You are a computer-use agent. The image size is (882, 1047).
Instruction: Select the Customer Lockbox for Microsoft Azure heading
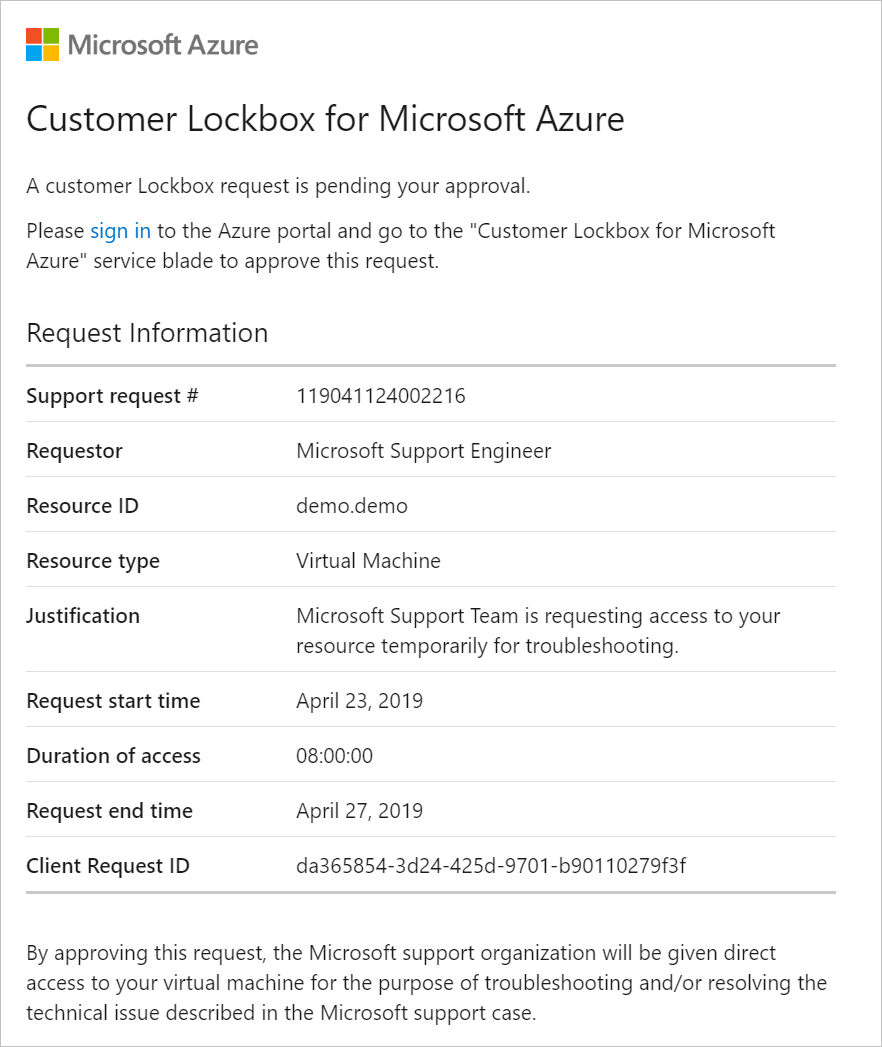tap(325, 119)
